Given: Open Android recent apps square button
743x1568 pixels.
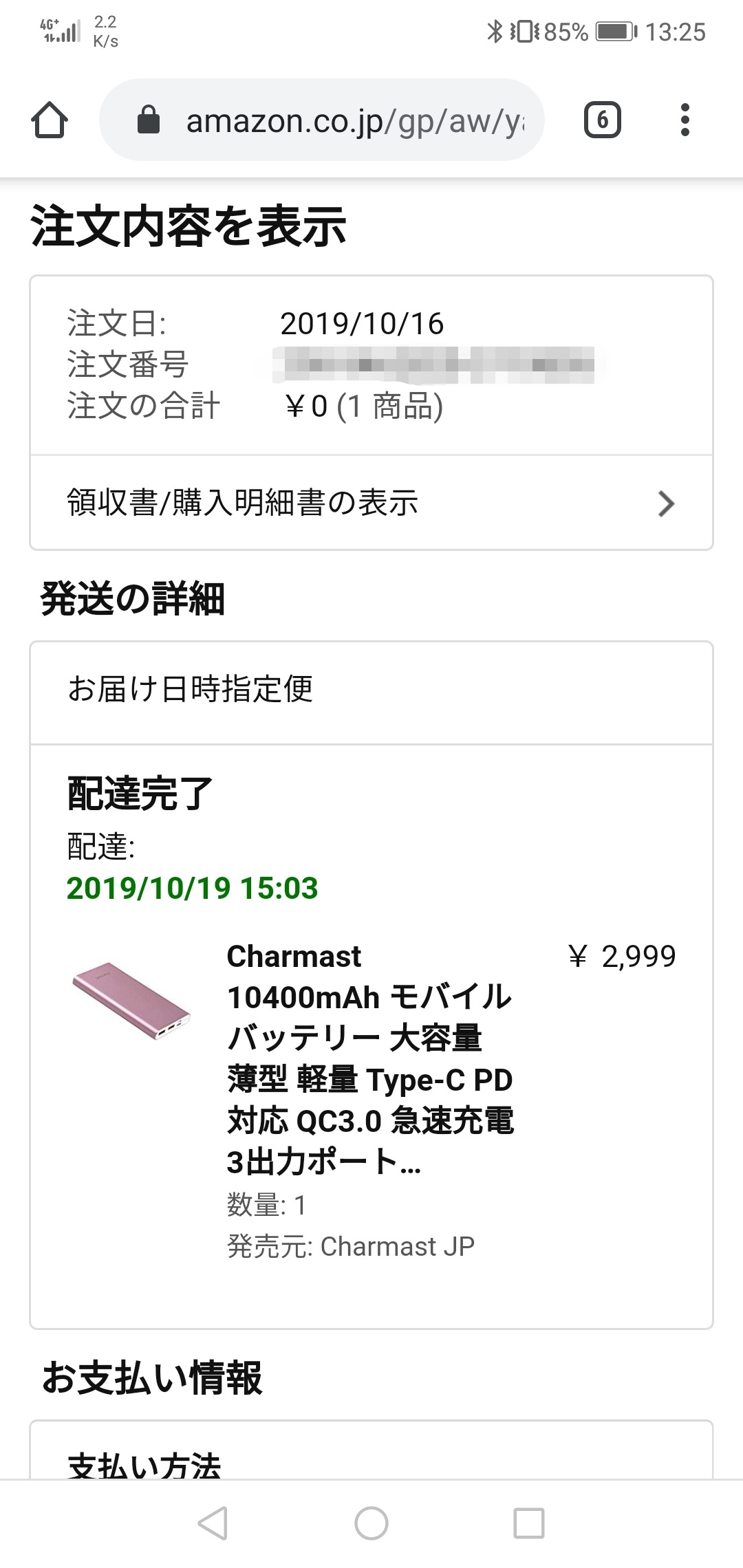Looking at the screenshot, I should pos(529,1523).
